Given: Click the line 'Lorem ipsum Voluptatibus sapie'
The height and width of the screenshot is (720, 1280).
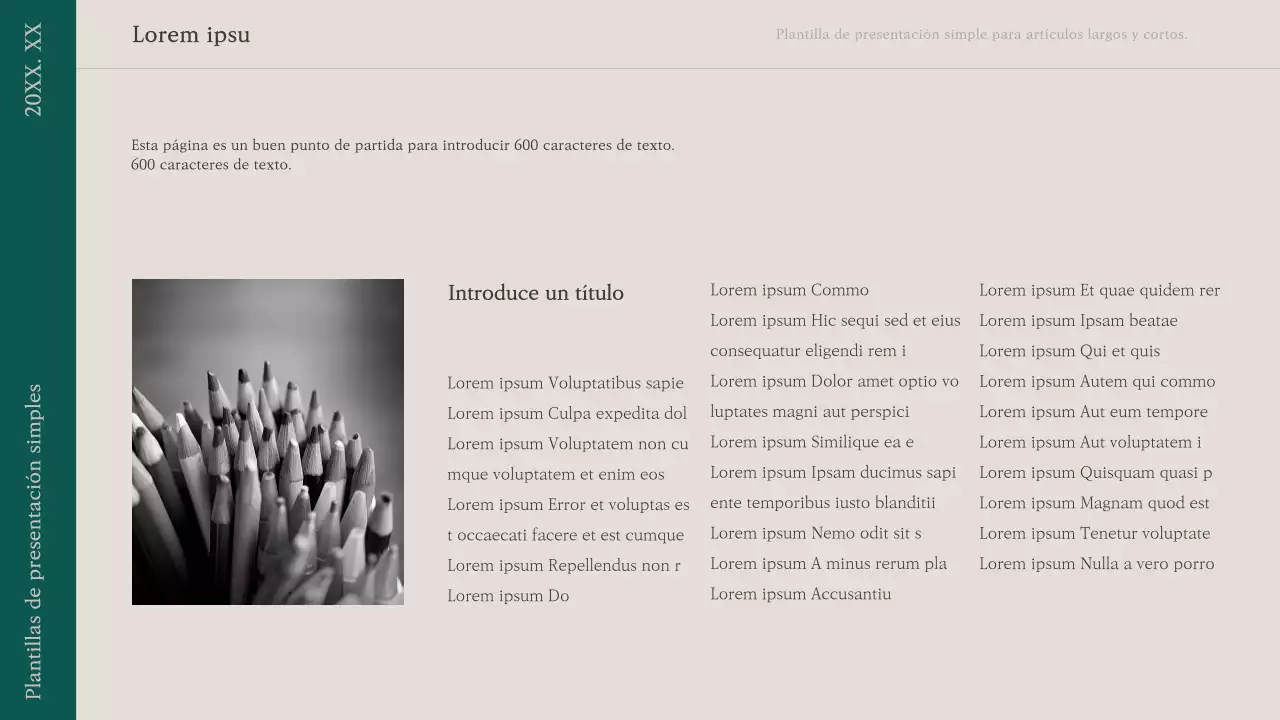Looking at the screenshot, I should click(565, 383).
